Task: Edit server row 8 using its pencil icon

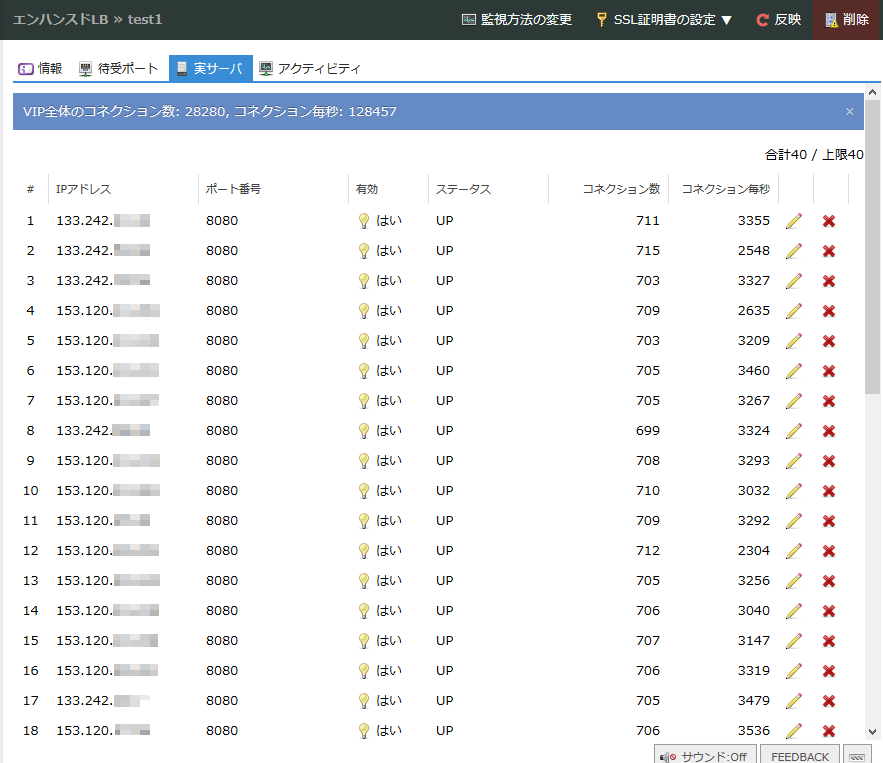Action: click(794, 431)
